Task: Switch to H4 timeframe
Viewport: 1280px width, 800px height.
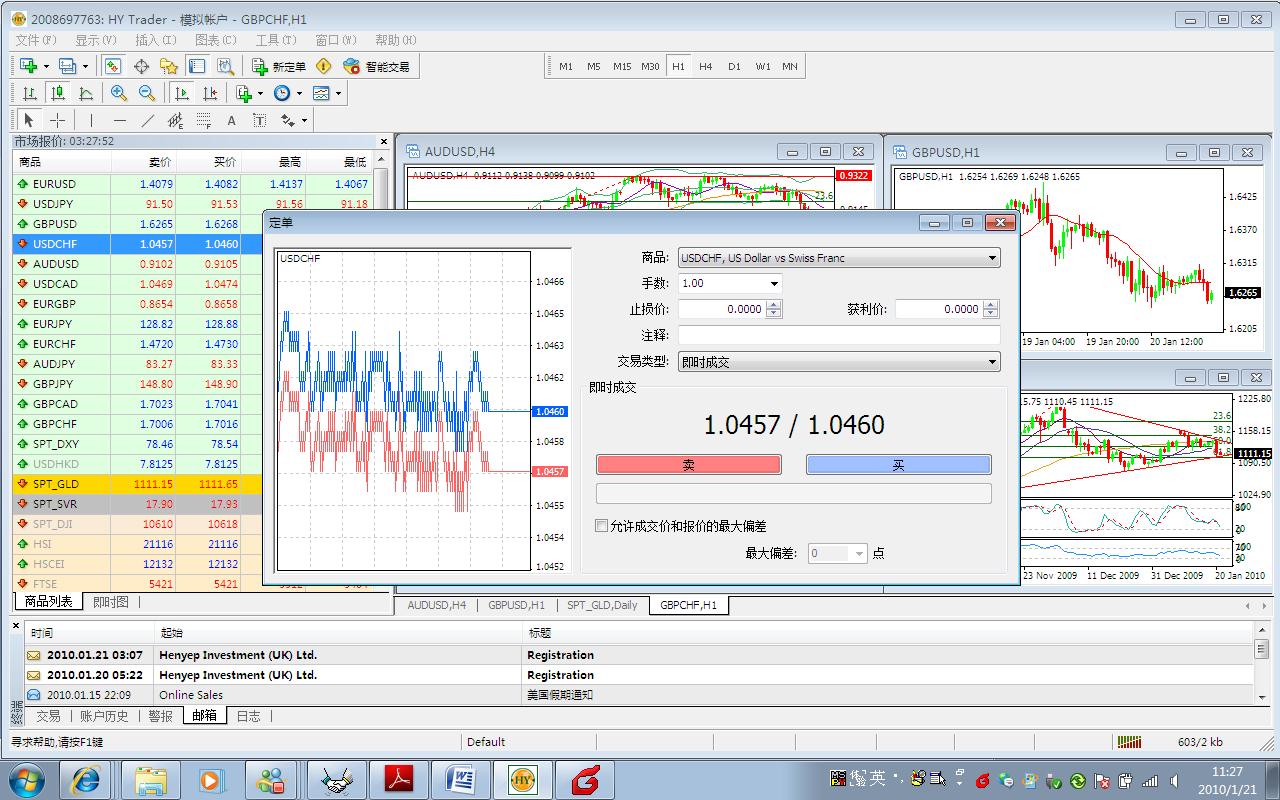Action: tap(706, 66)
